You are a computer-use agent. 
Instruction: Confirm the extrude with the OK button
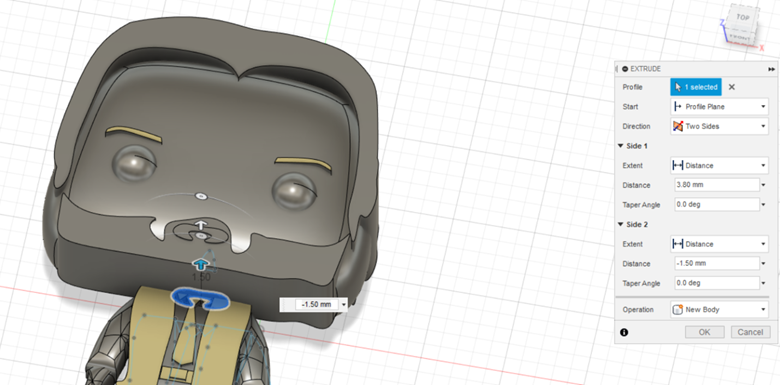(704, 332)
